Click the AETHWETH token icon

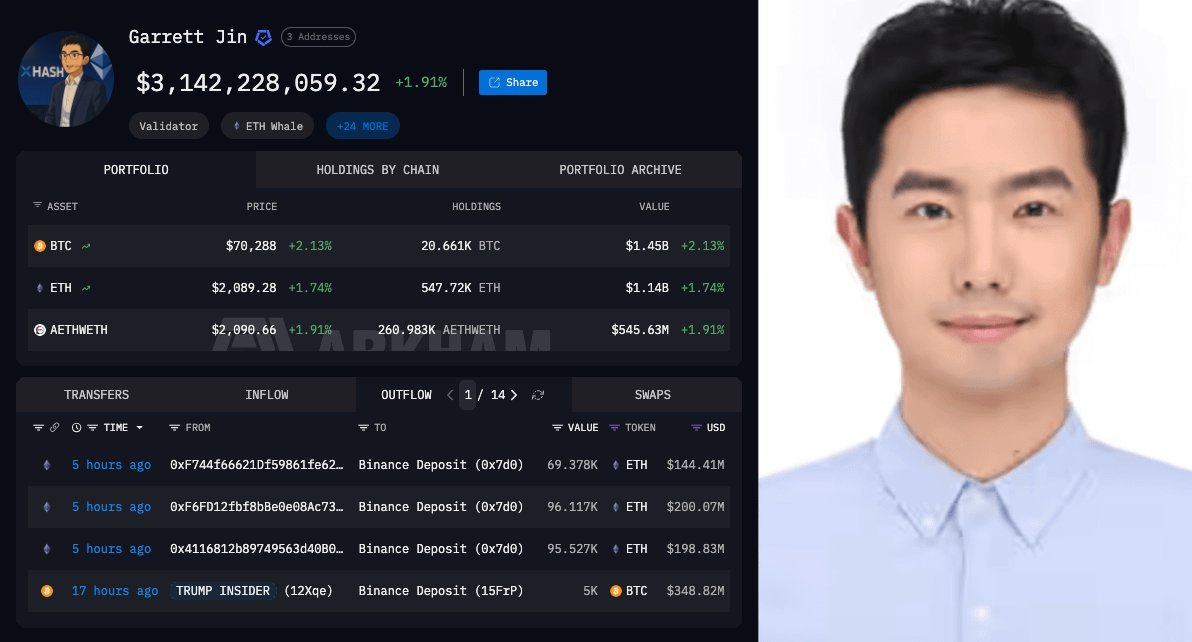(40, 330)
